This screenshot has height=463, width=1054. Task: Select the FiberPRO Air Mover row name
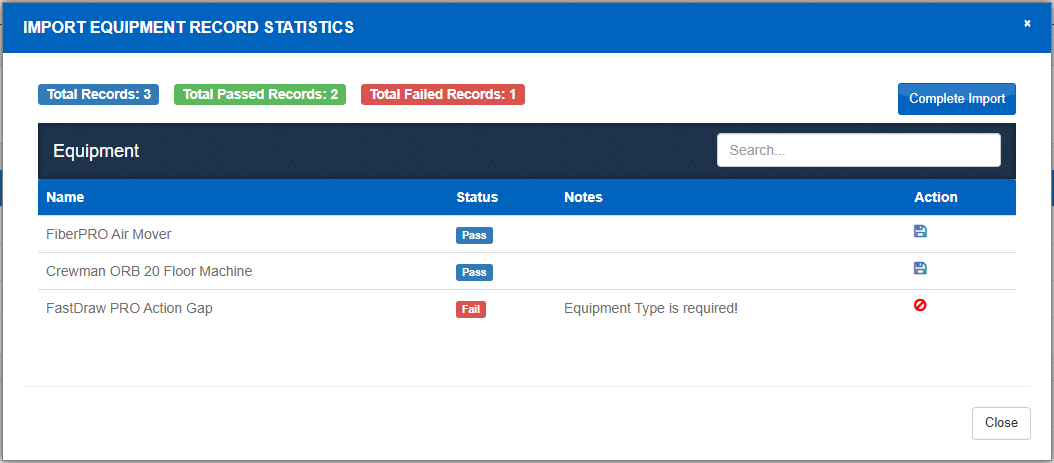(109, 234)
